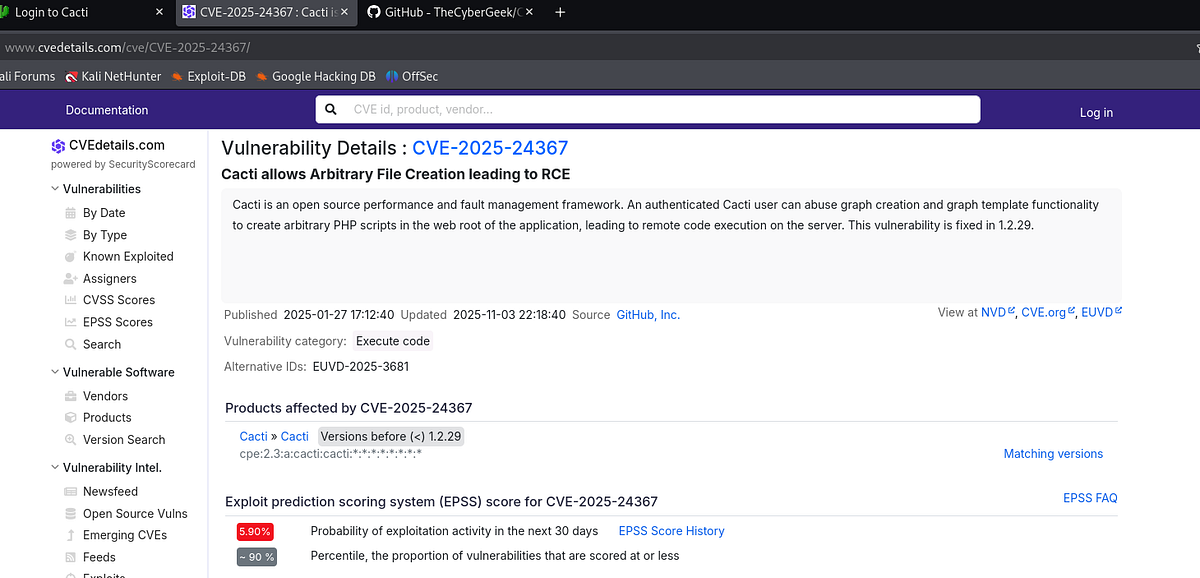Click external link icon next to EUVD

pos(1118,311)
